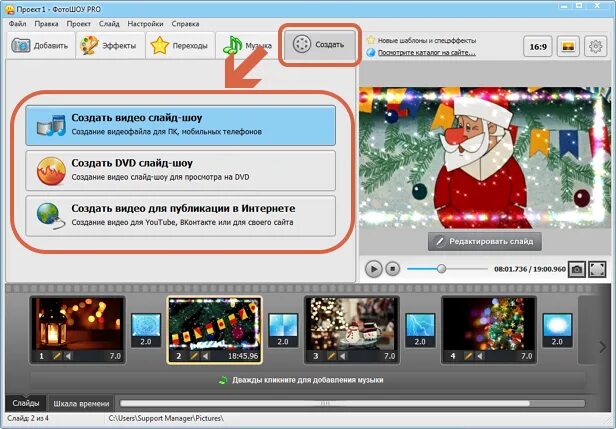
Task: Switch to the Эффекты tab
Action: 110,46
